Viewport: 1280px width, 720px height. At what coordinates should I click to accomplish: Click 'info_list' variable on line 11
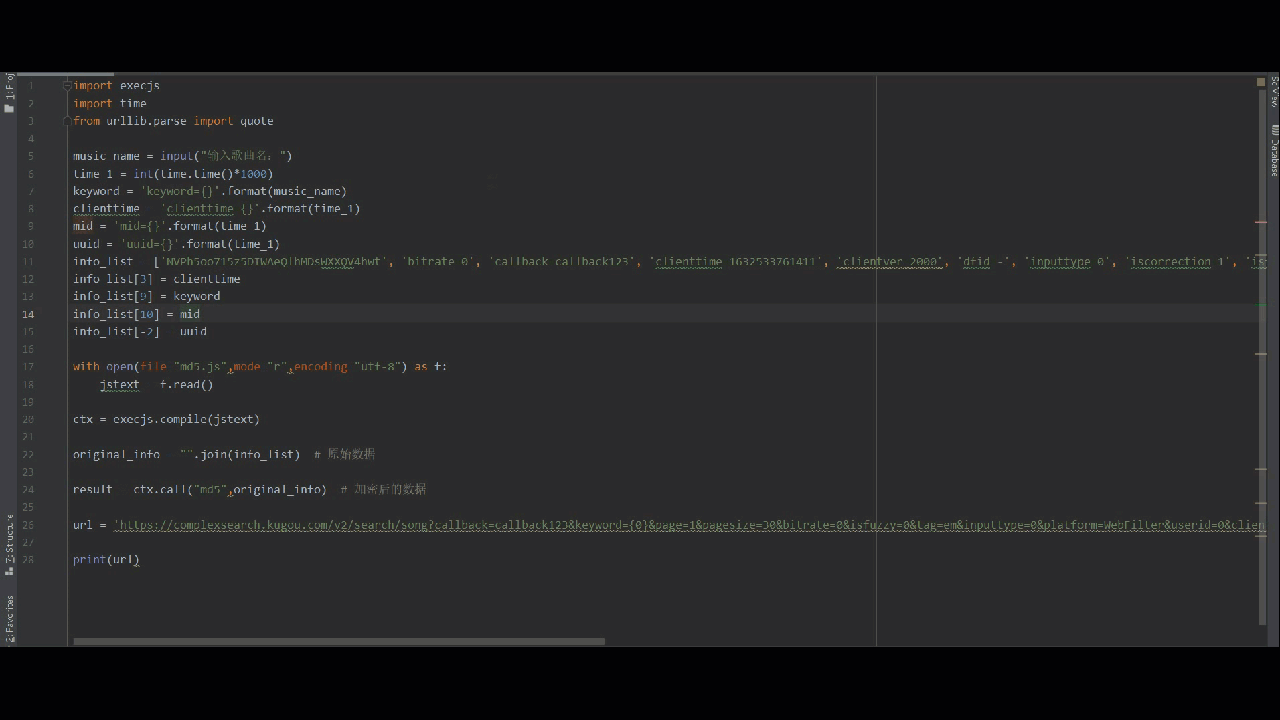(x=103, y=262)
